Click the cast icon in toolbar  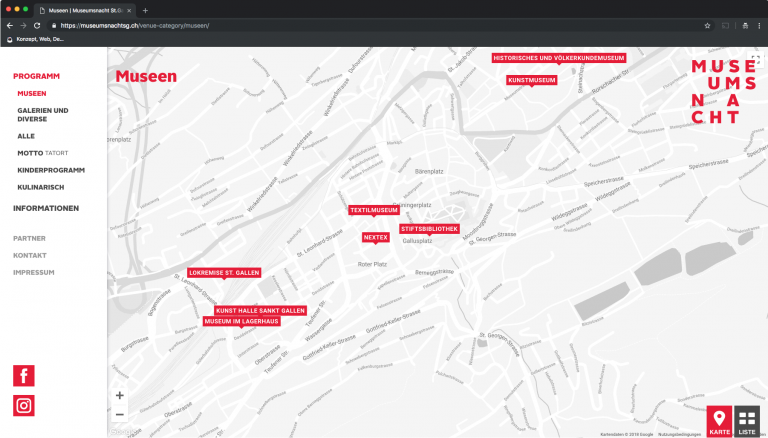(x=725, y=25)
